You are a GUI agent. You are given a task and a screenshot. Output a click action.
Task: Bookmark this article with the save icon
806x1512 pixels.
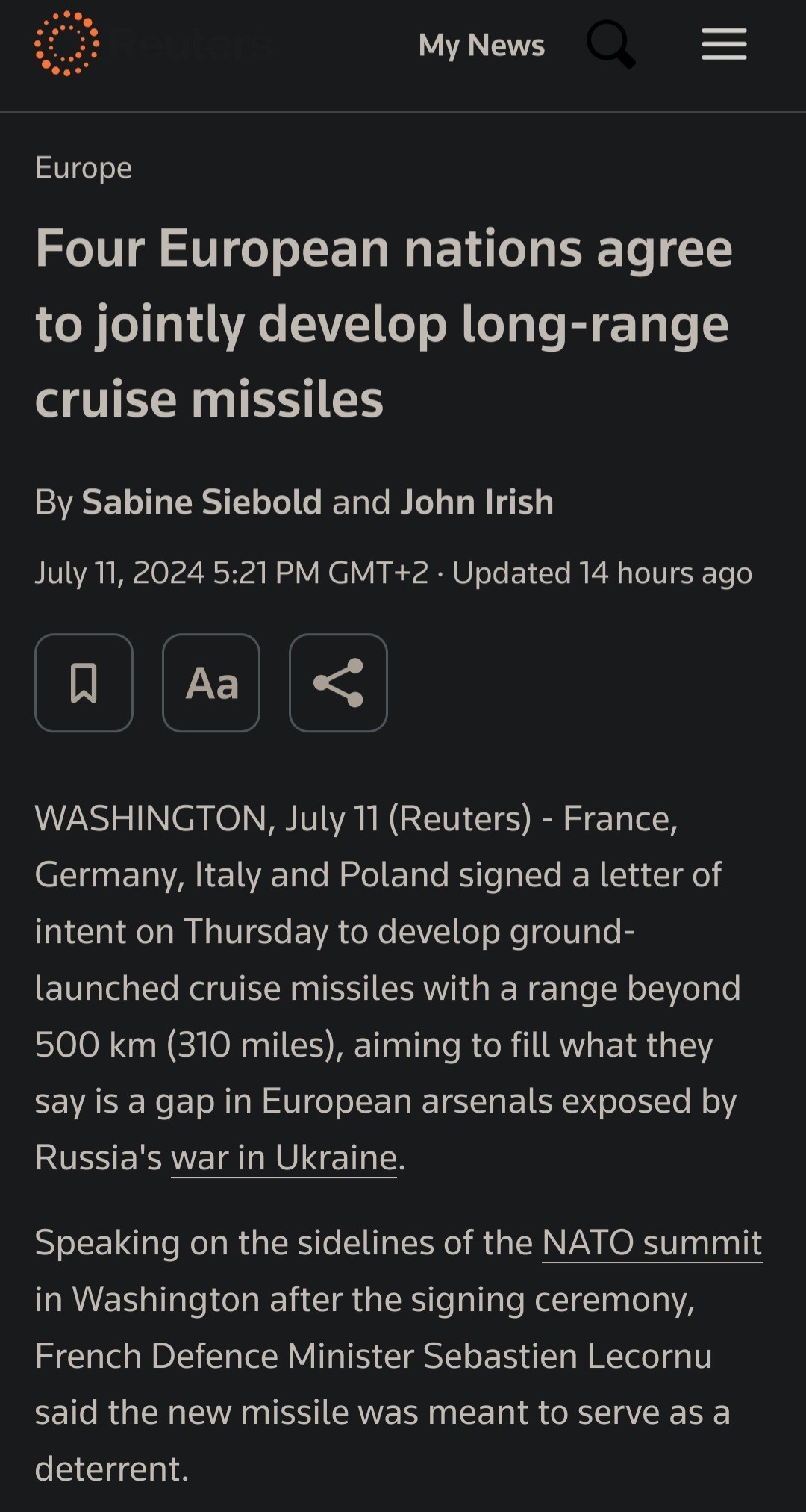tap(84, 682)
